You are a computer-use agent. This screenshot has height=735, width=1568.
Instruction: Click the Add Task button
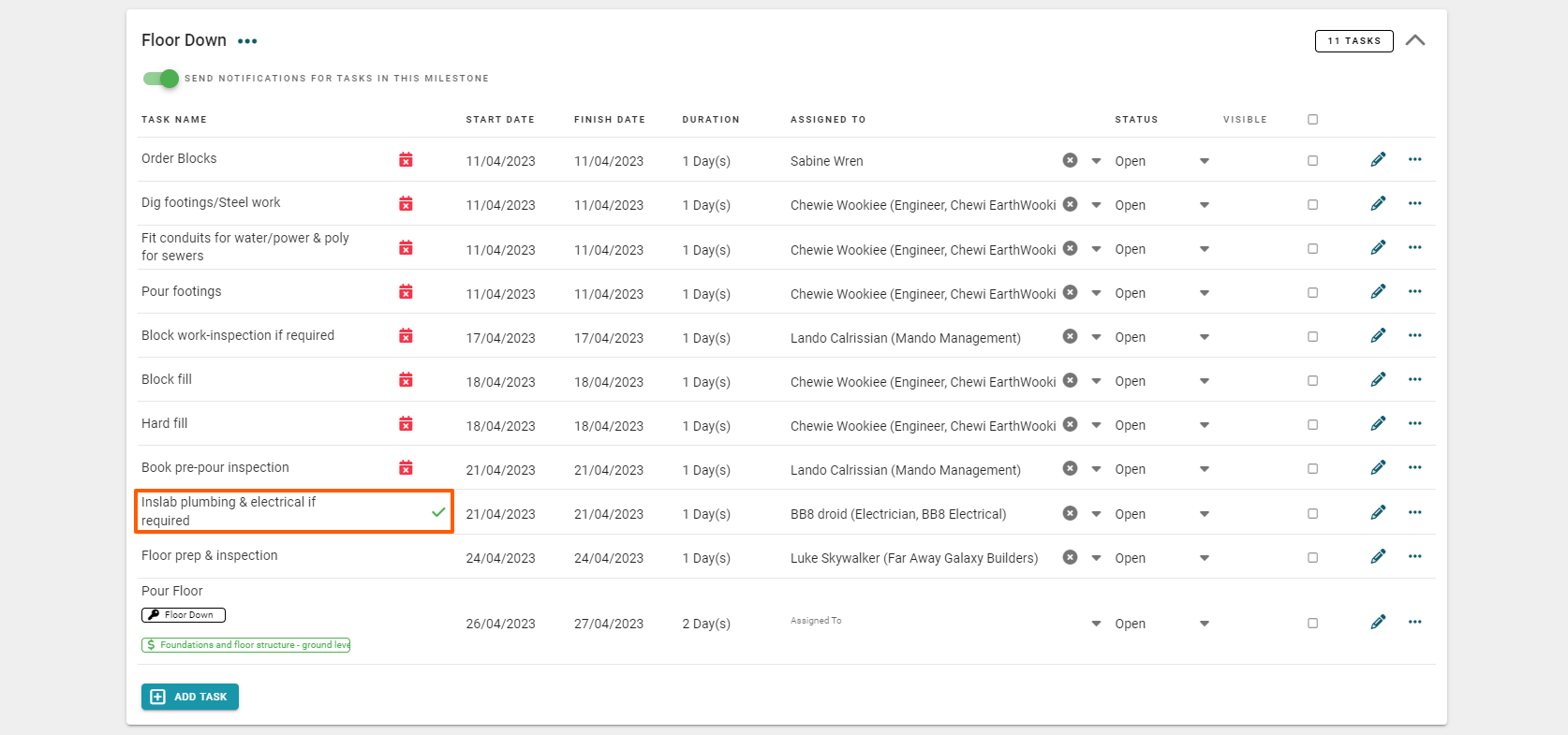190,697
